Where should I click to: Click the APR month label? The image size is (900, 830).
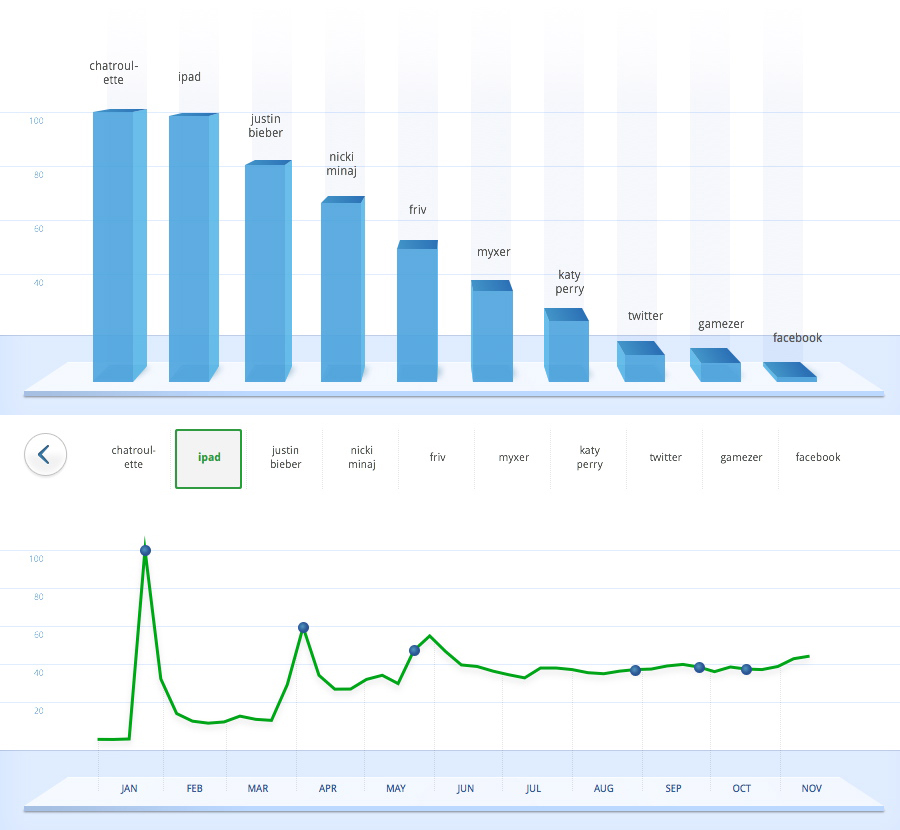point(328,788)
